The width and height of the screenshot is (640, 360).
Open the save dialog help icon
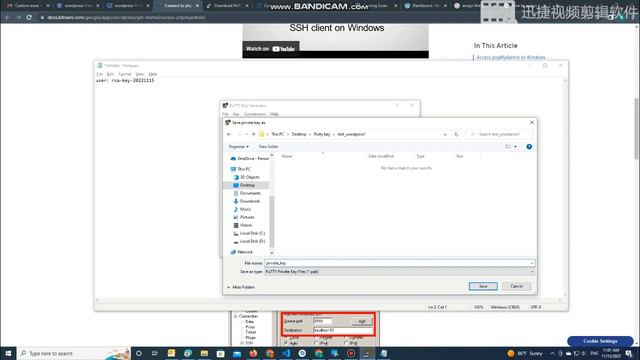[x=529, y=147]
